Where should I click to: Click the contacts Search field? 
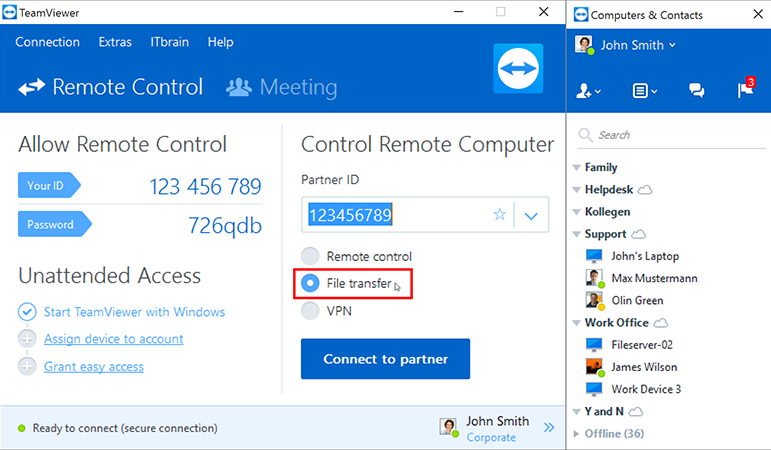click(671, 135)
